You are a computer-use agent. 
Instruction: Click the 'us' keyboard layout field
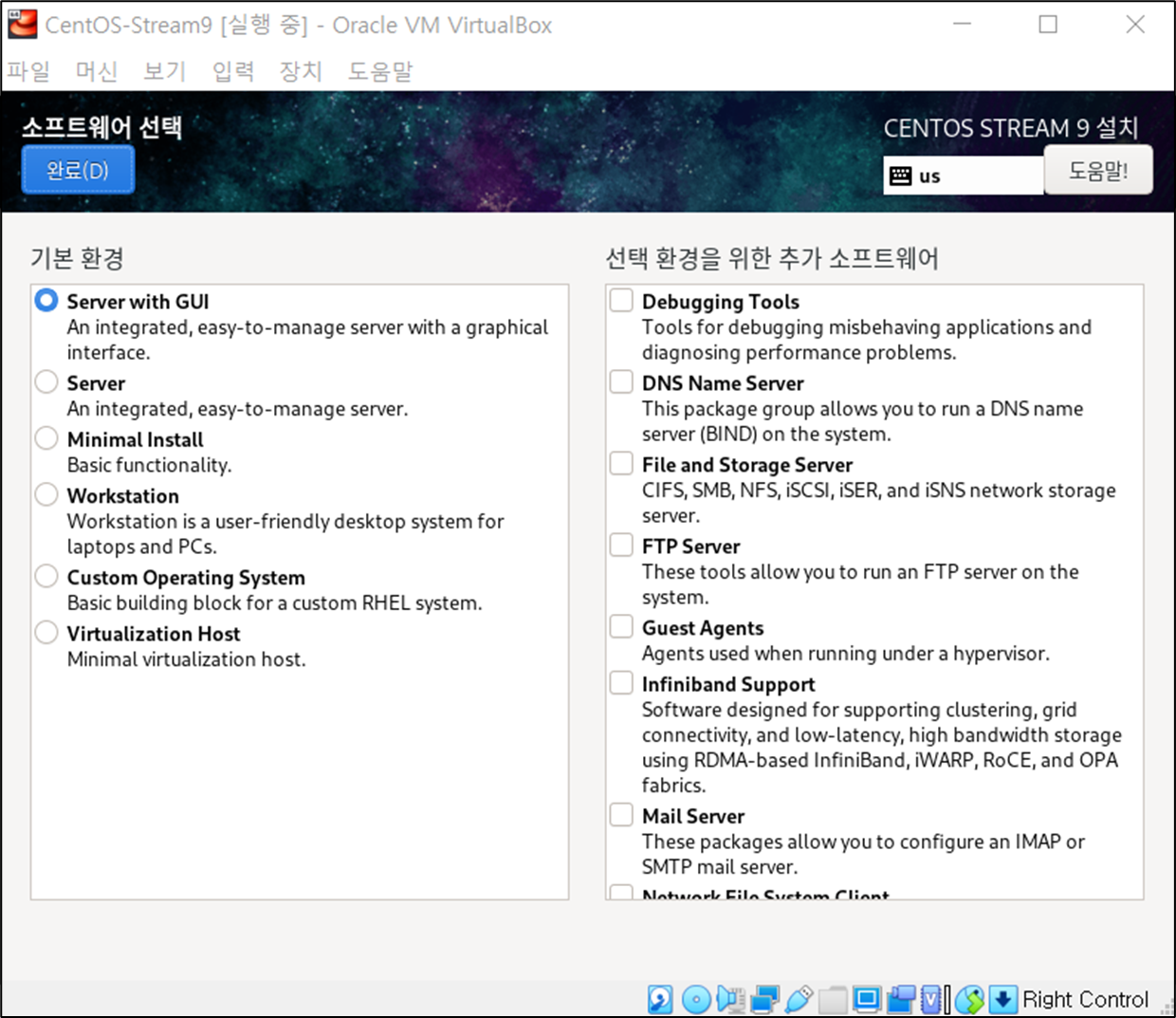964,176
